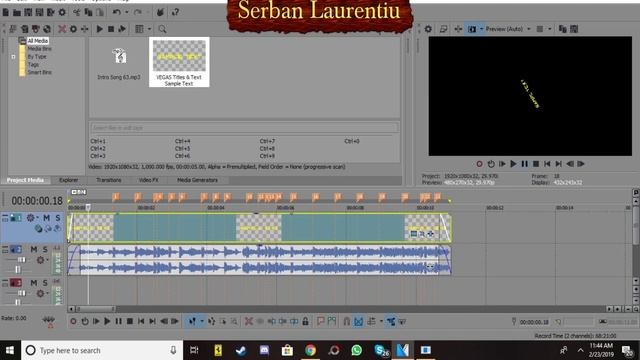Viewport: 640px width, 360px height.
Task: Click Record button under video preview
Action: point(479,164)
